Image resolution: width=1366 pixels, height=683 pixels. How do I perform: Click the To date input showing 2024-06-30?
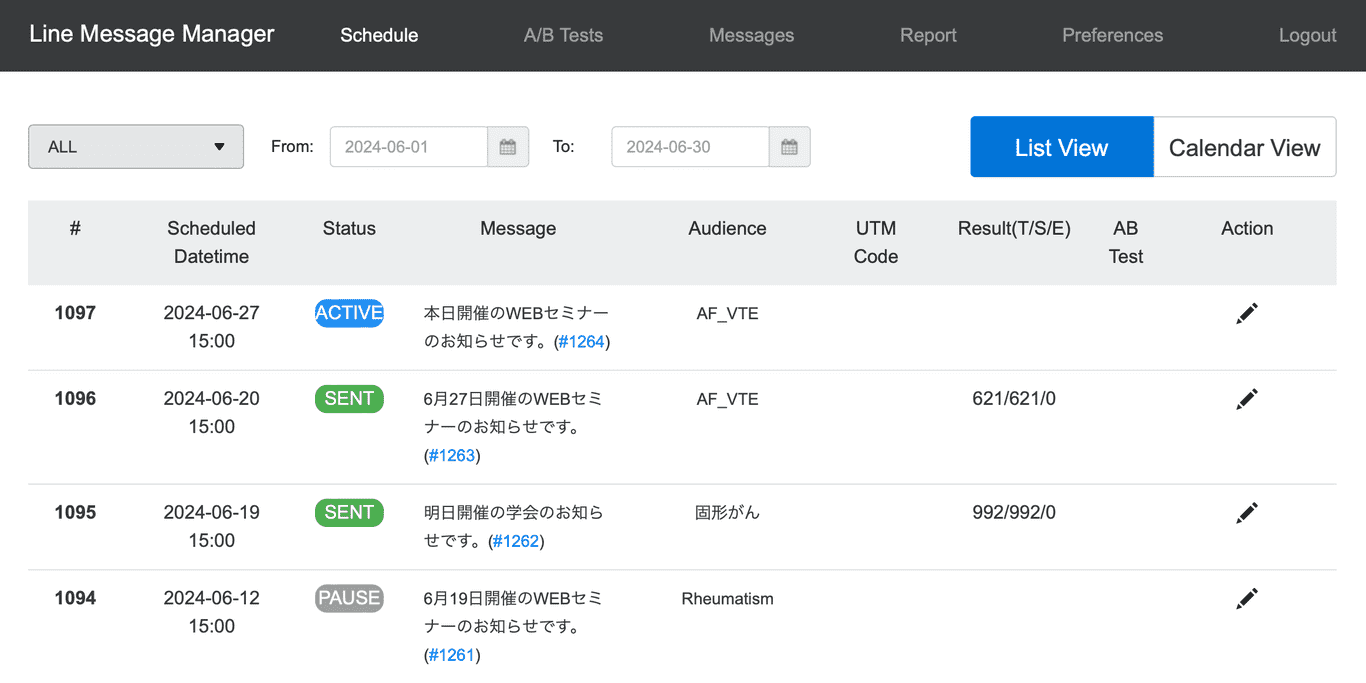[x=690, y=146]
